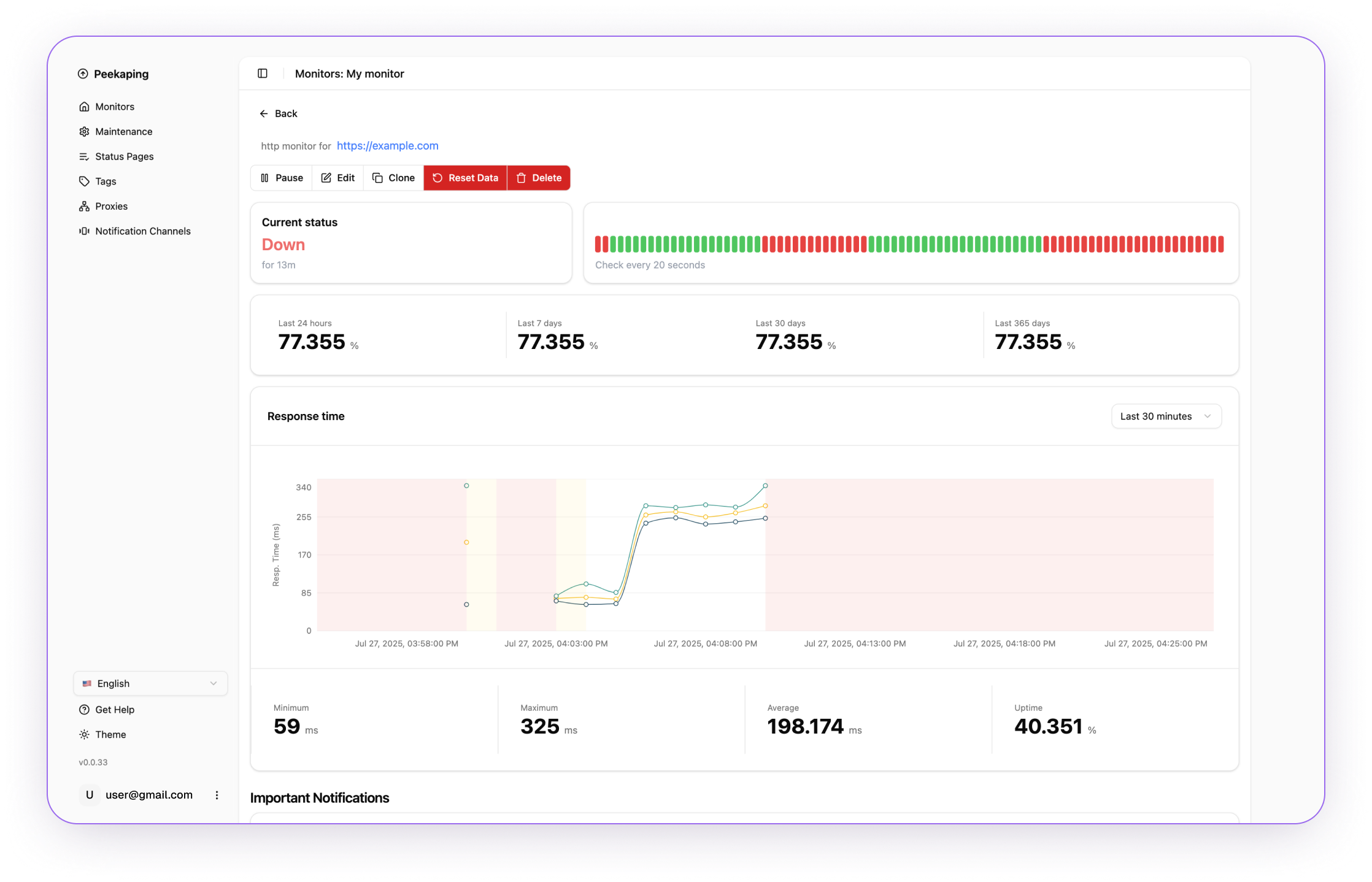This screenshot has width=1372, height=882.
Task: Open the https://example.com link
Action: pos(387,146)
